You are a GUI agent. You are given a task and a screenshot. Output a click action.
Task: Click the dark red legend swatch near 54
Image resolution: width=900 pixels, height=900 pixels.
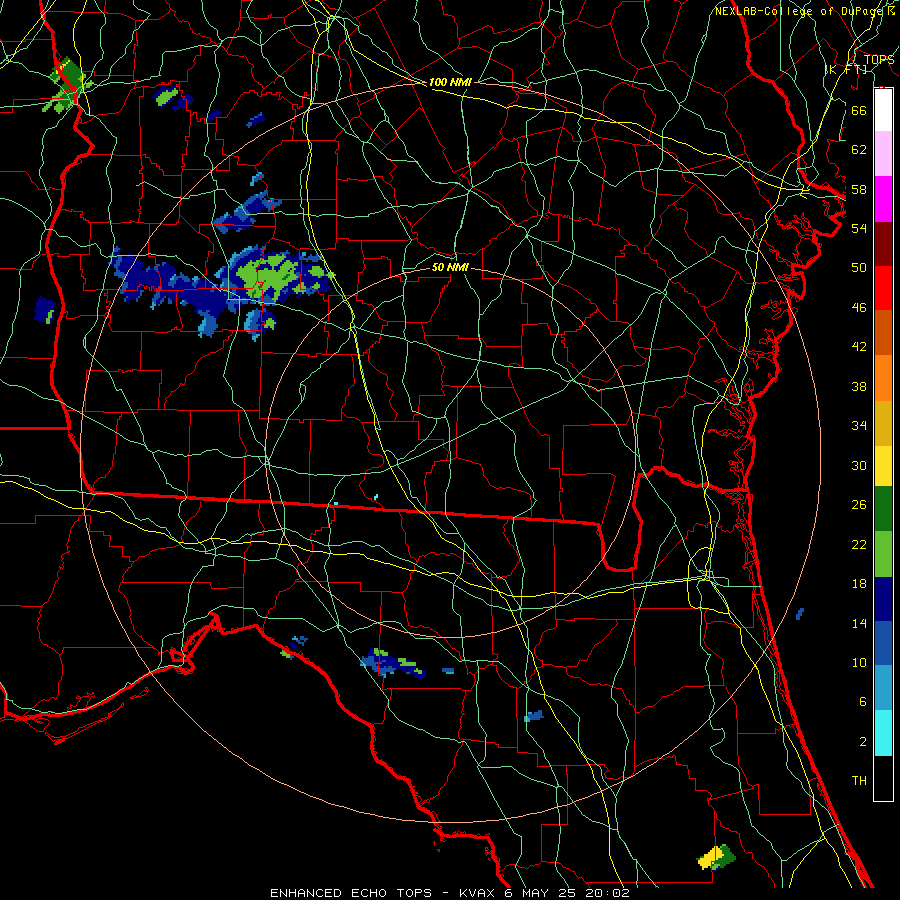click(x=883, y=244)
